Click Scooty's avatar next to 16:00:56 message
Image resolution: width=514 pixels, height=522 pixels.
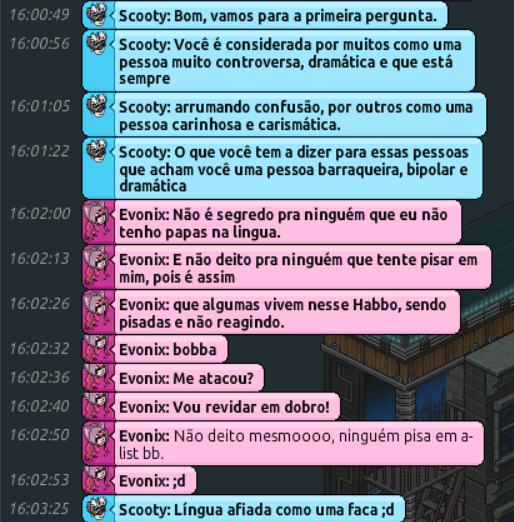[97, 43]
